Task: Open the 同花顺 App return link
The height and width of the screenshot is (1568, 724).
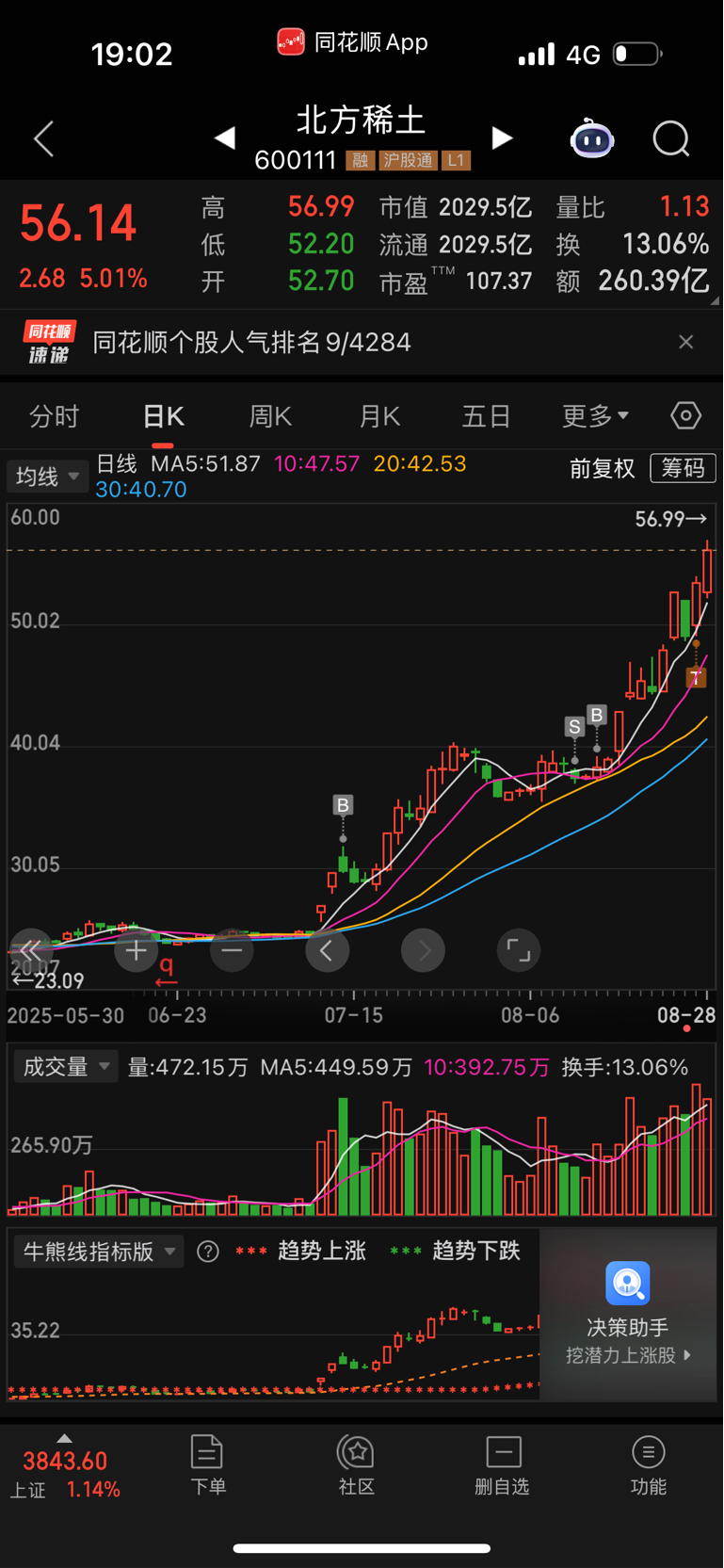Action: pyautogui.click(x=352, y=42)
